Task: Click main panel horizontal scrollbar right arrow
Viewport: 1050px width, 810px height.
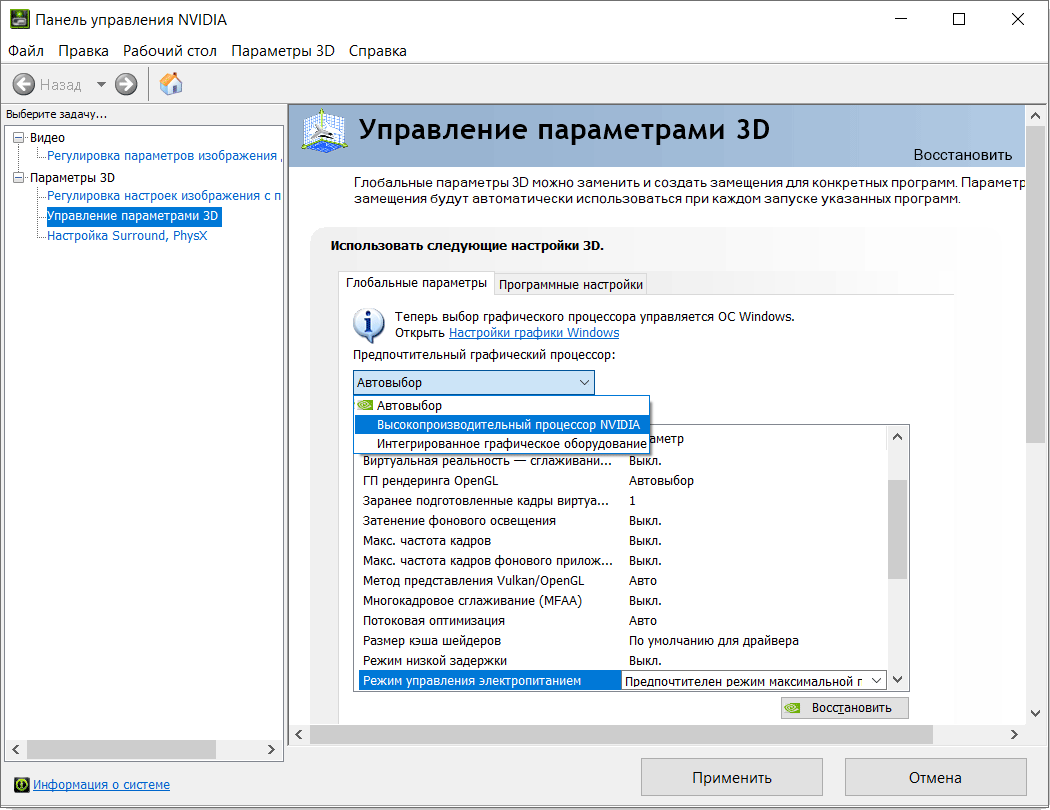Action: point(1015,734)
